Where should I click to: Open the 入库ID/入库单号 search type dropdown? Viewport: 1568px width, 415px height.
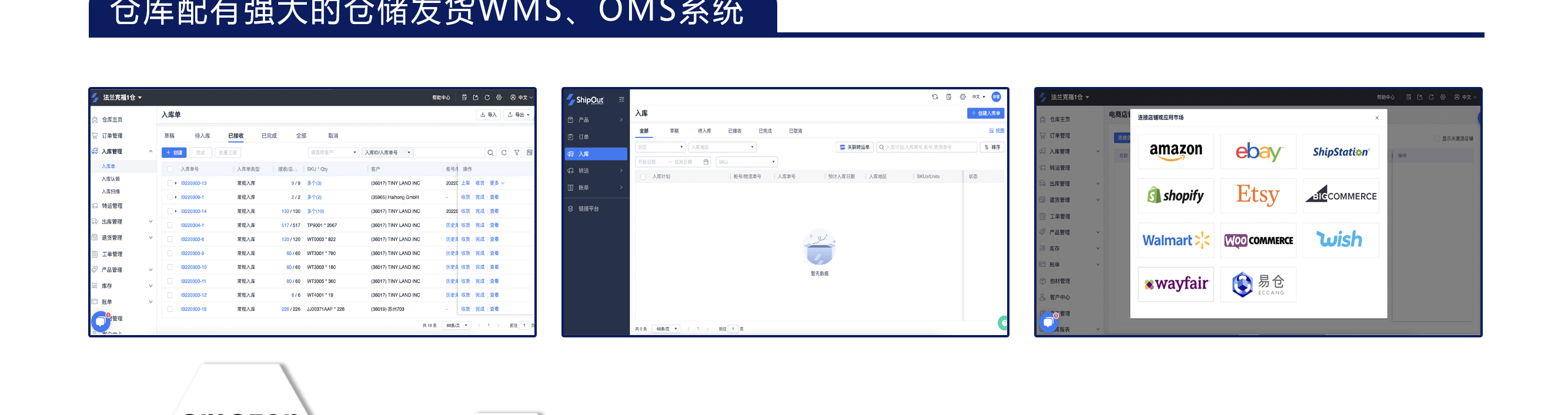click(x=388, y=153)
